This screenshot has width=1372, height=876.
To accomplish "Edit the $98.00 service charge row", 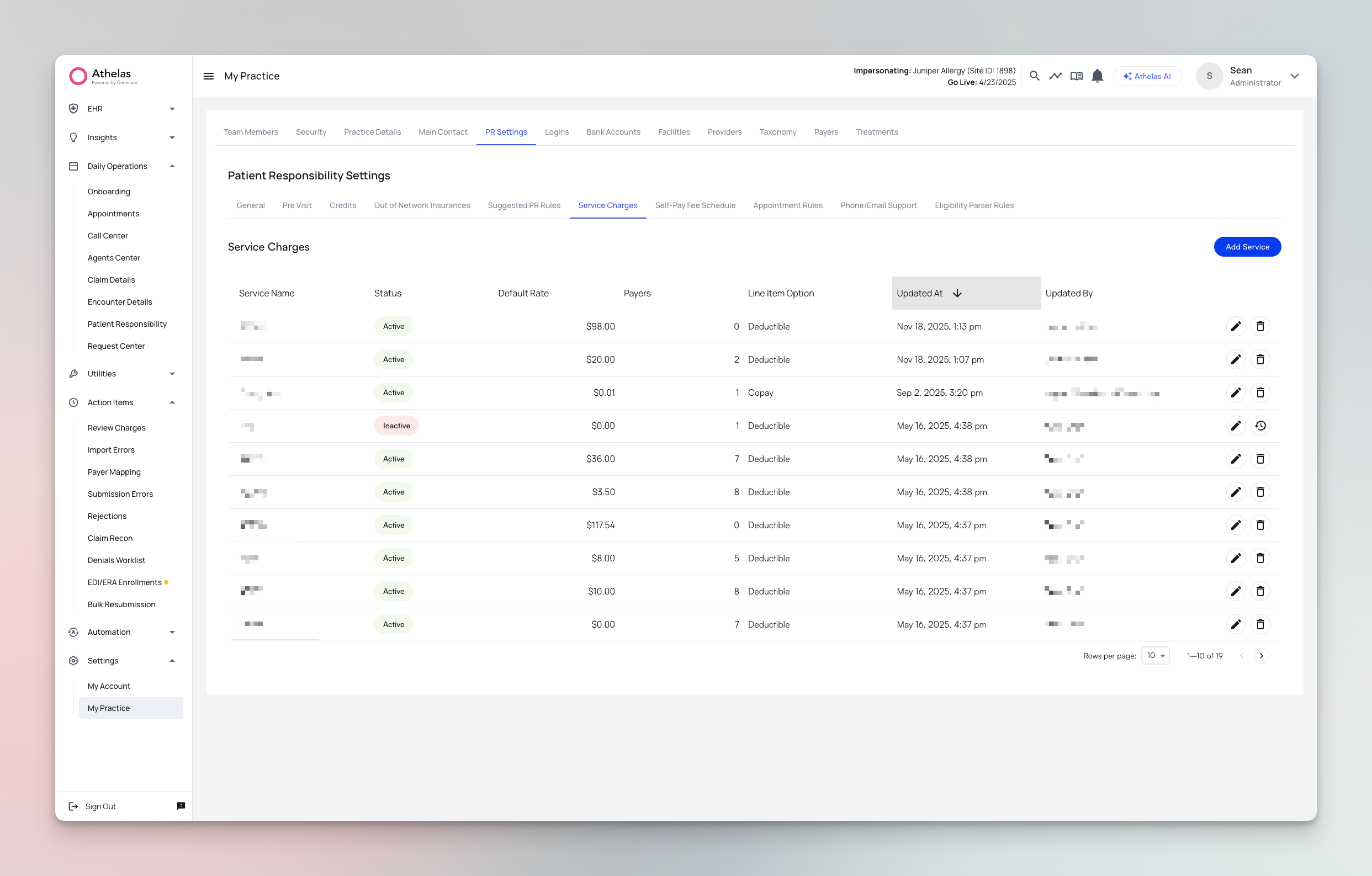I will pyautogui.click(x=1235, y=326).
